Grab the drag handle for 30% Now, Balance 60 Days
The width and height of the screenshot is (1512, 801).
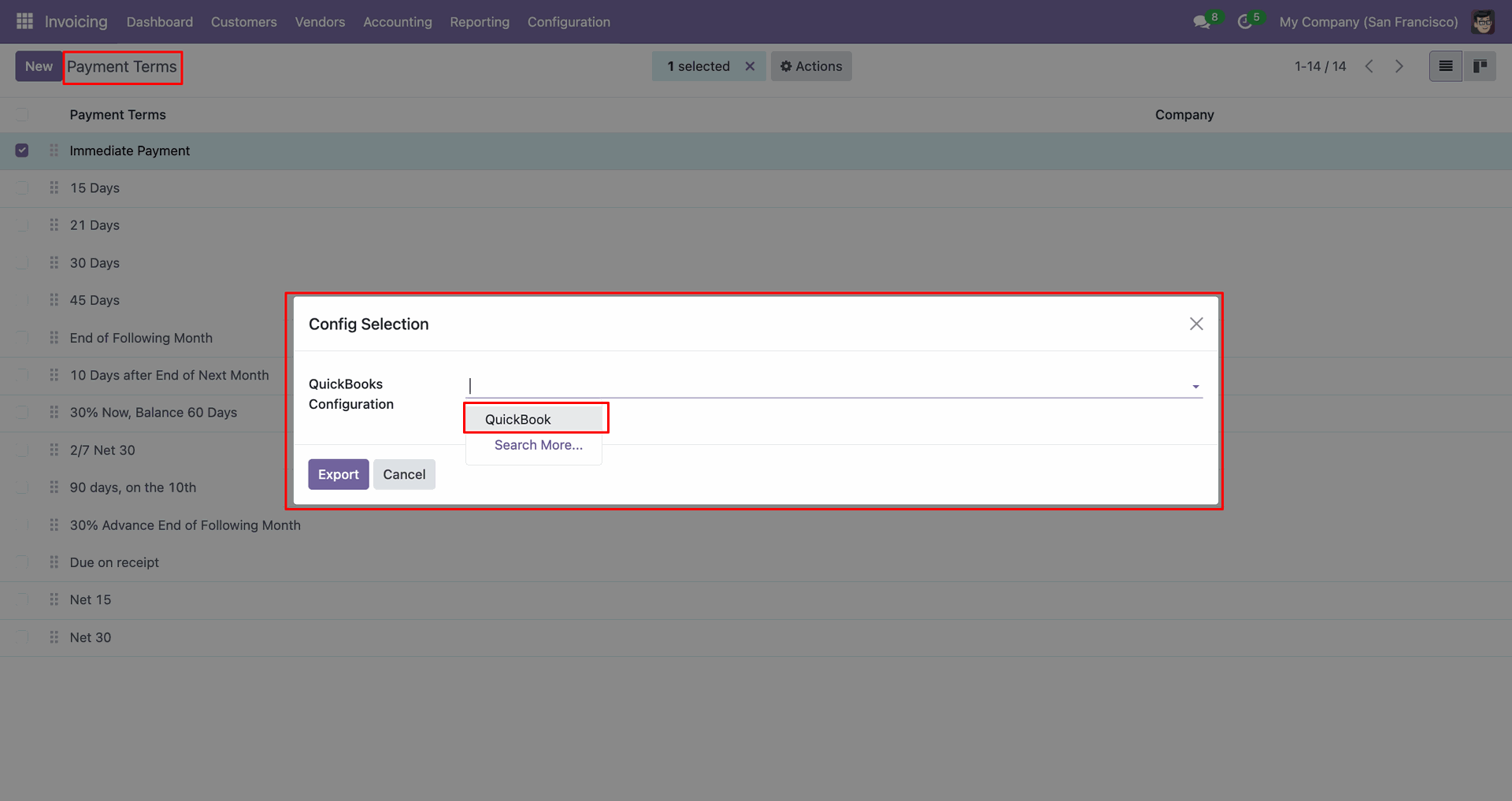[54, 413]
